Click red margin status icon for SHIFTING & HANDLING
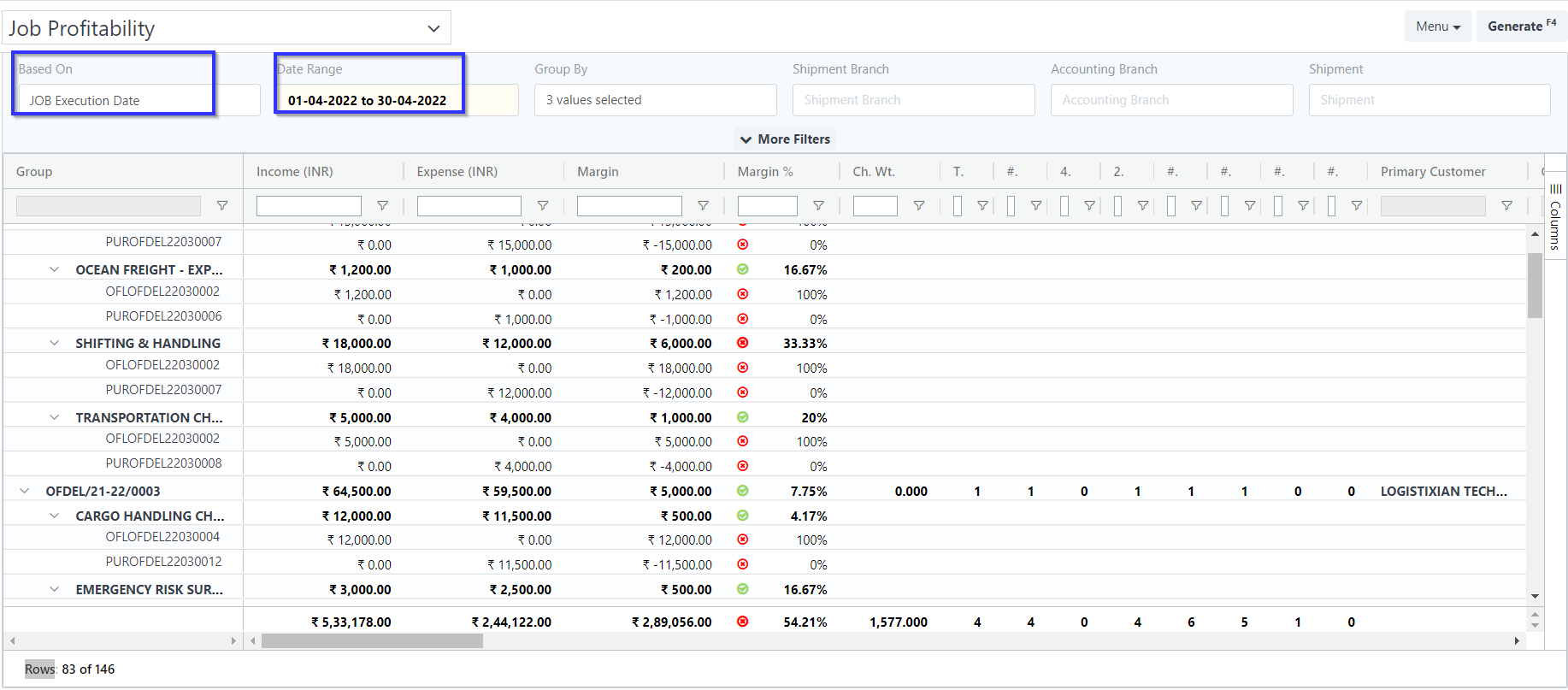 click(x=743, y=343)
